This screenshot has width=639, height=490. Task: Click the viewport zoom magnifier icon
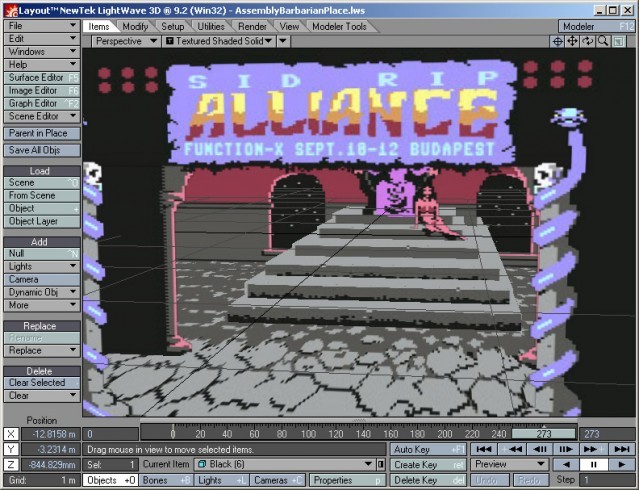pyautogui.click(x=603, y=42)
